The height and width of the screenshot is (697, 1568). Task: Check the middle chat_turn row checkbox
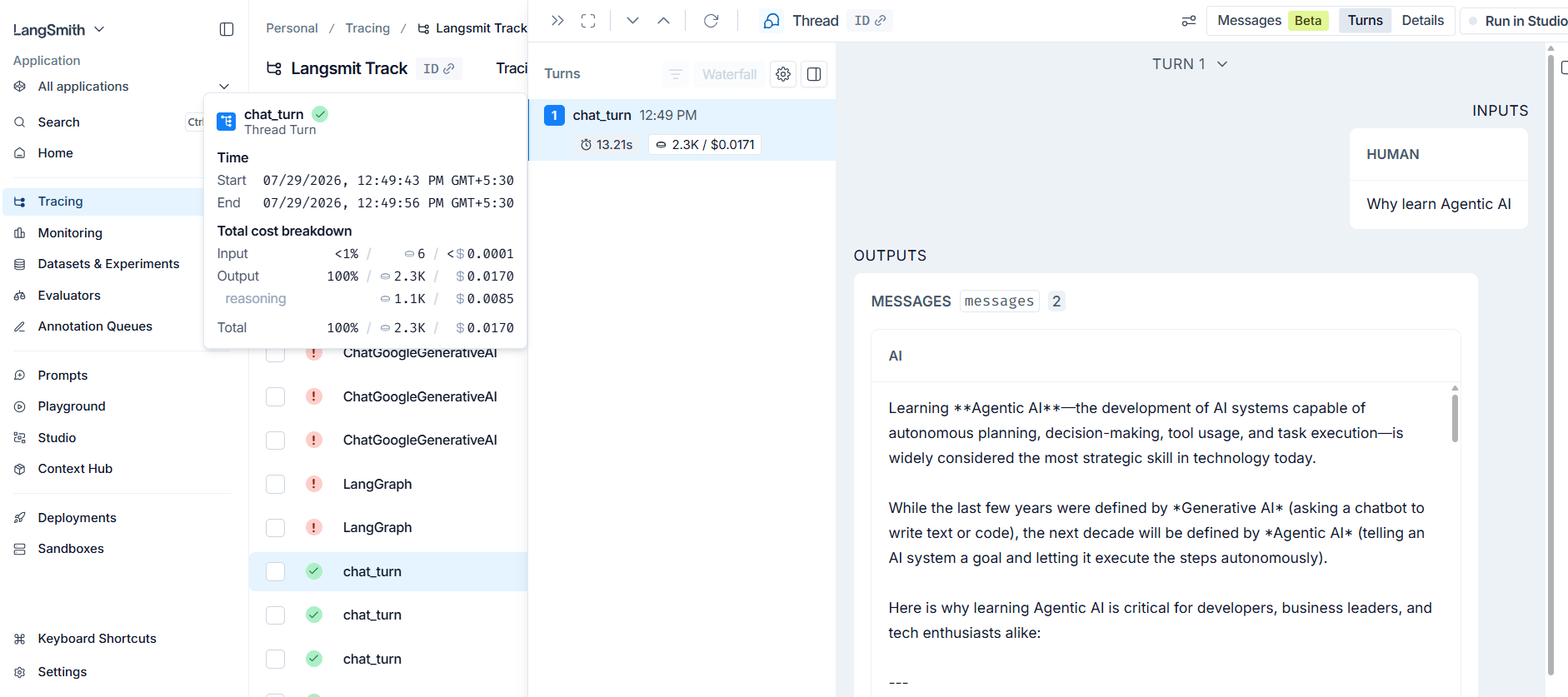tap(275, 615)
